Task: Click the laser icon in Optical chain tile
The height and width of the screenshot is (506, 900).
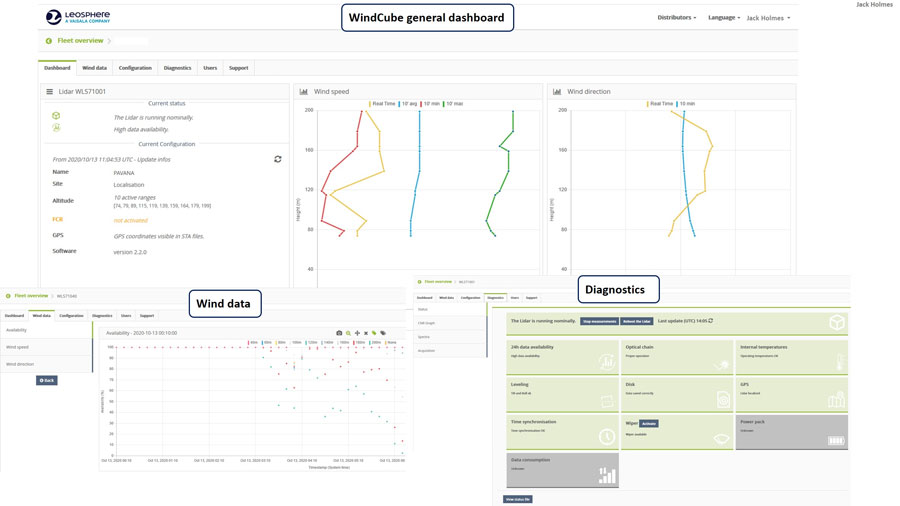Action: 721,365
